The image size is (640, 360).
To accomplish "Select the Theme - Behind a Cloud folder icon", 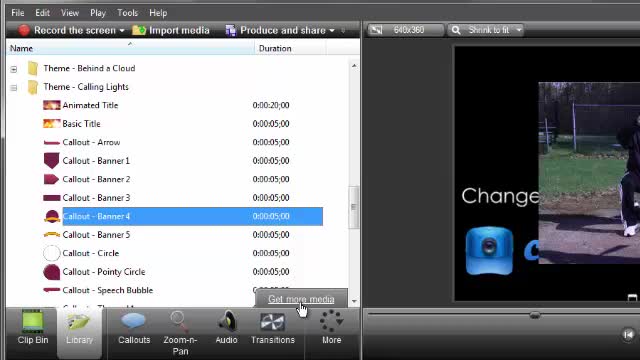I will (33, 68).
